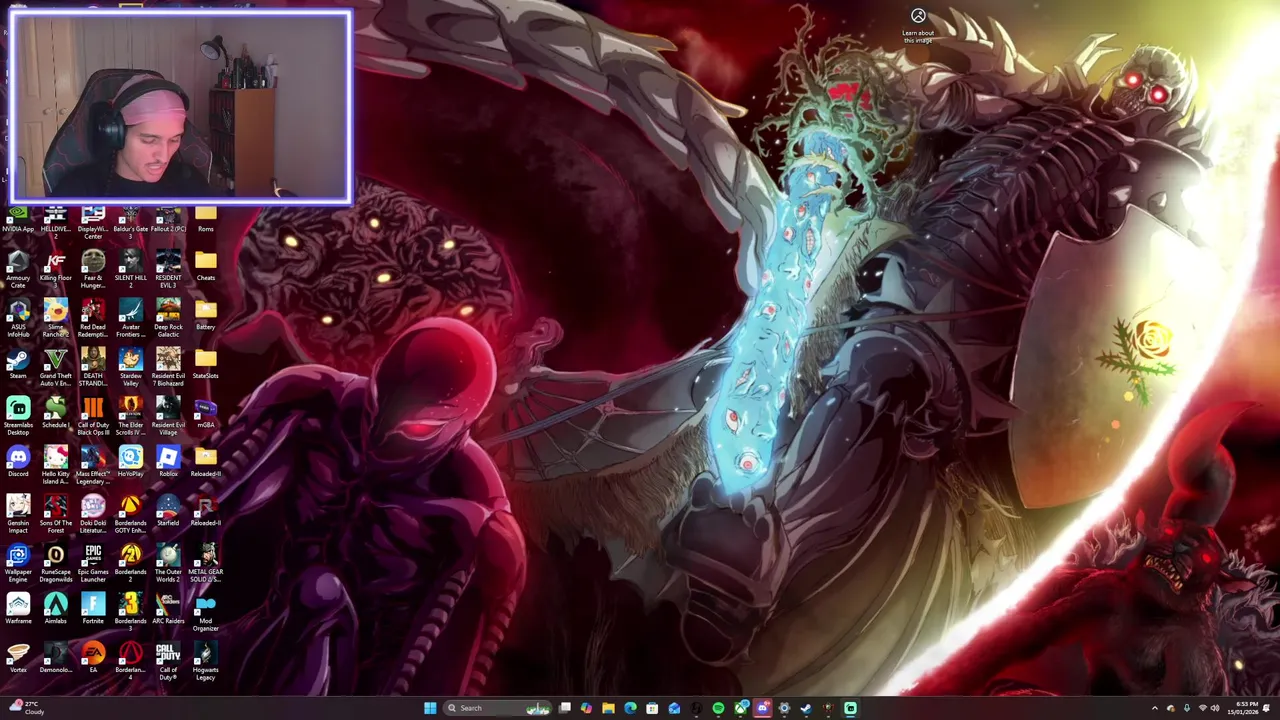Screen dimensions: 1280x720
Task: Select the Resident Evil Village shortcut
Action: (x=168, y=417)
